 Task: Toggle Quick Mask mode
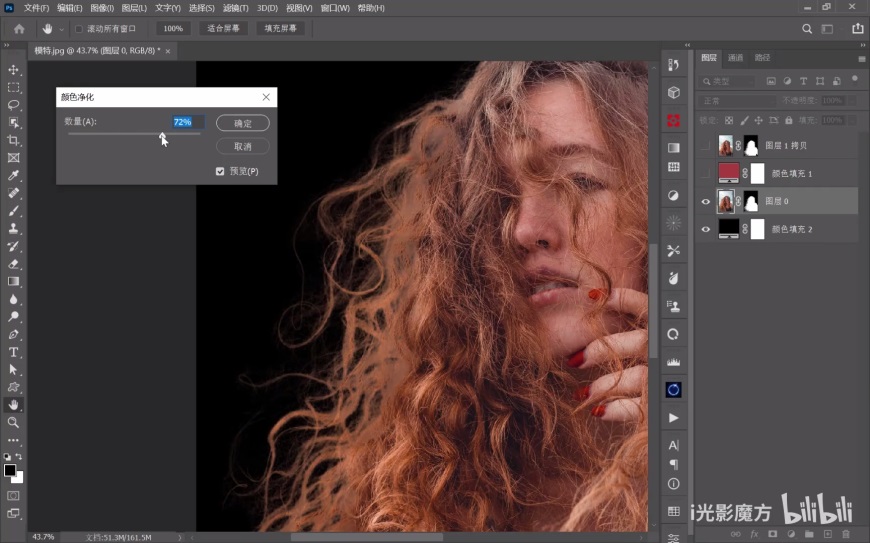coord(13,495)
